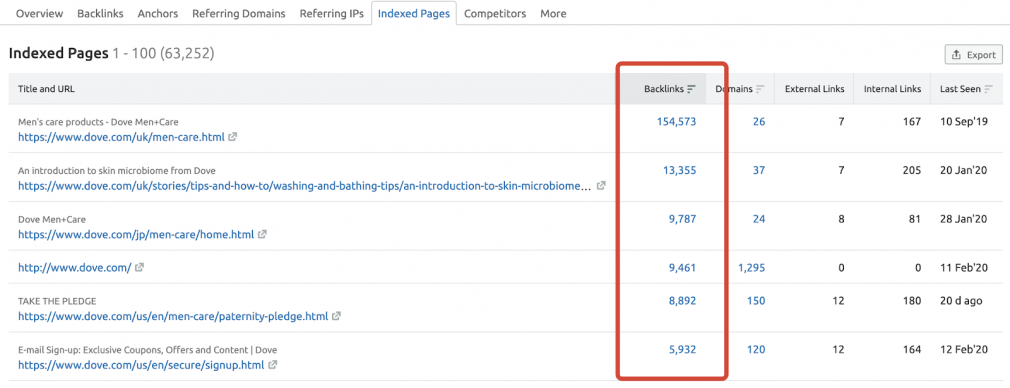The image size is (1010, 388).
Task: Select the Indexed Pages tab
Action: [x=414, y=13]
